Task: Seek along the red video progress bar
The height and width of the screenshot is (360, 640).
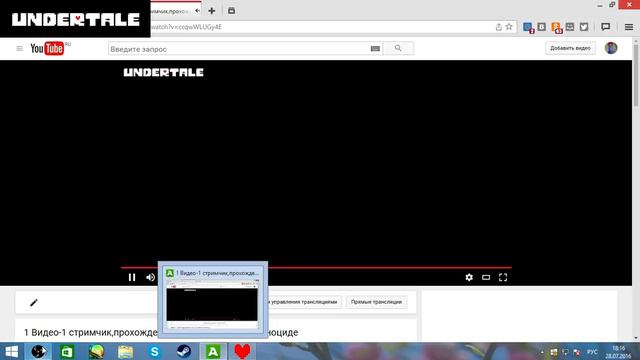Action: tap(316, 267)
